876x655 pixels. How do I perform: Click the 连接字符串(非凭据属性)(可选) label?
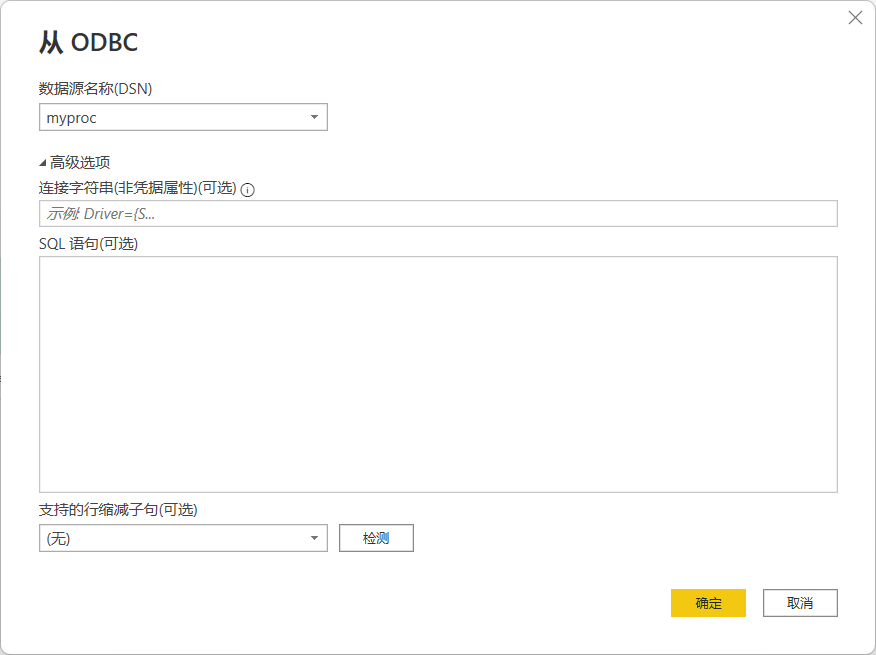tap(137, 188)
